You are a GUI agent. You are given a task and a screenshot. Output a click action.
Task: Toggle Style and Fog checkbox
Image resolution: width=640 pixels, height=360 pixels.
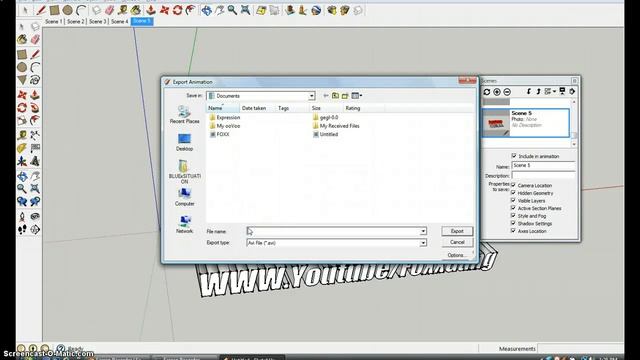[513, 216]
